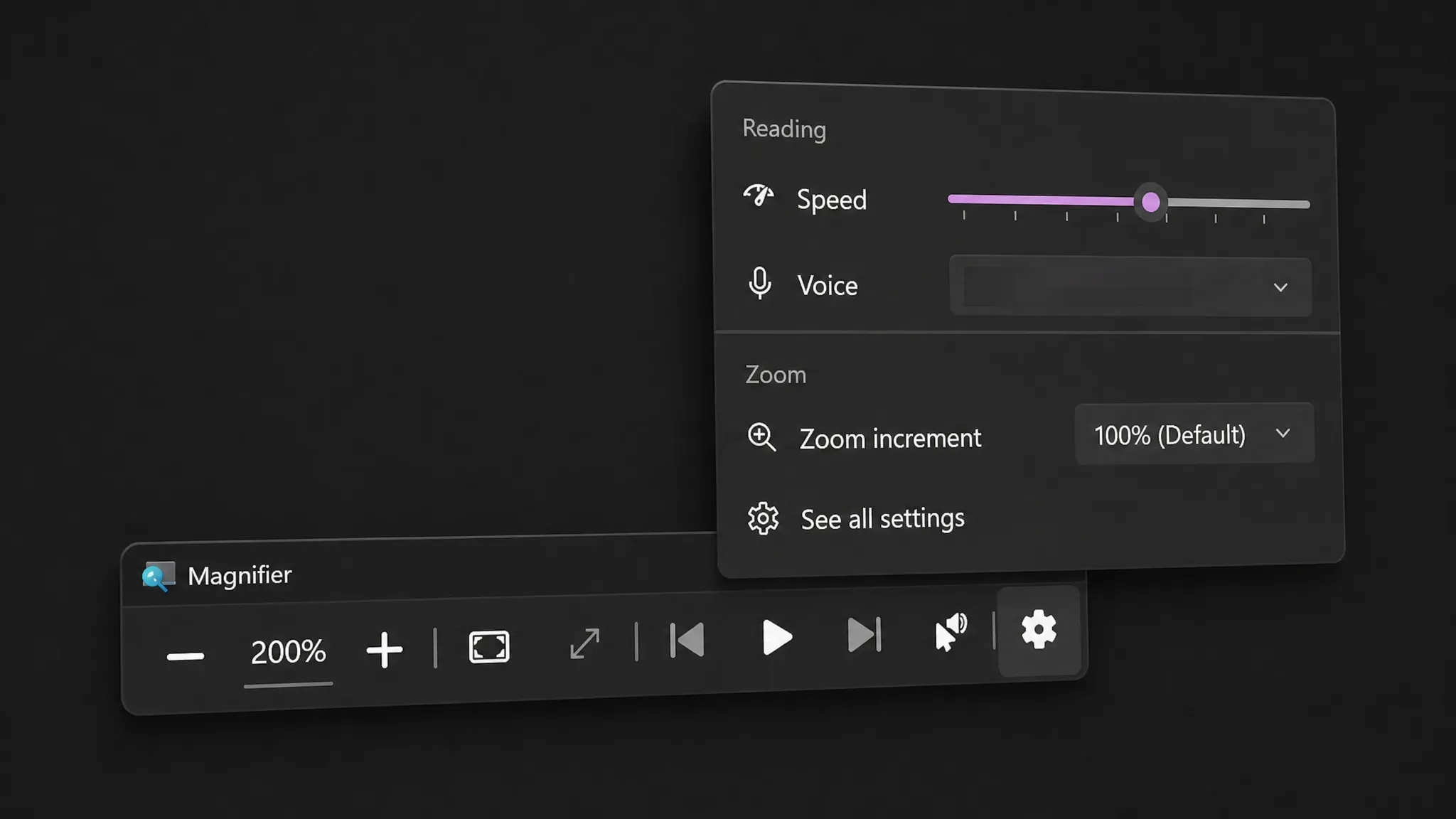
Task: Click the zoom in plus button
Action: pyautogui.click(x=384, y=650)
